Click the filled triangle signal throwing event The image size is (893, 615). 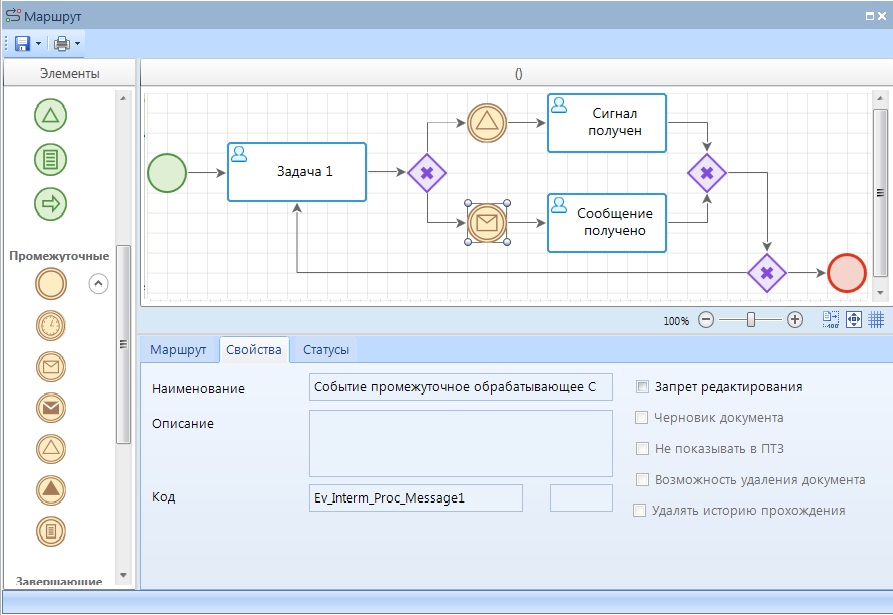pyautogui.click(x=51, y=489)
